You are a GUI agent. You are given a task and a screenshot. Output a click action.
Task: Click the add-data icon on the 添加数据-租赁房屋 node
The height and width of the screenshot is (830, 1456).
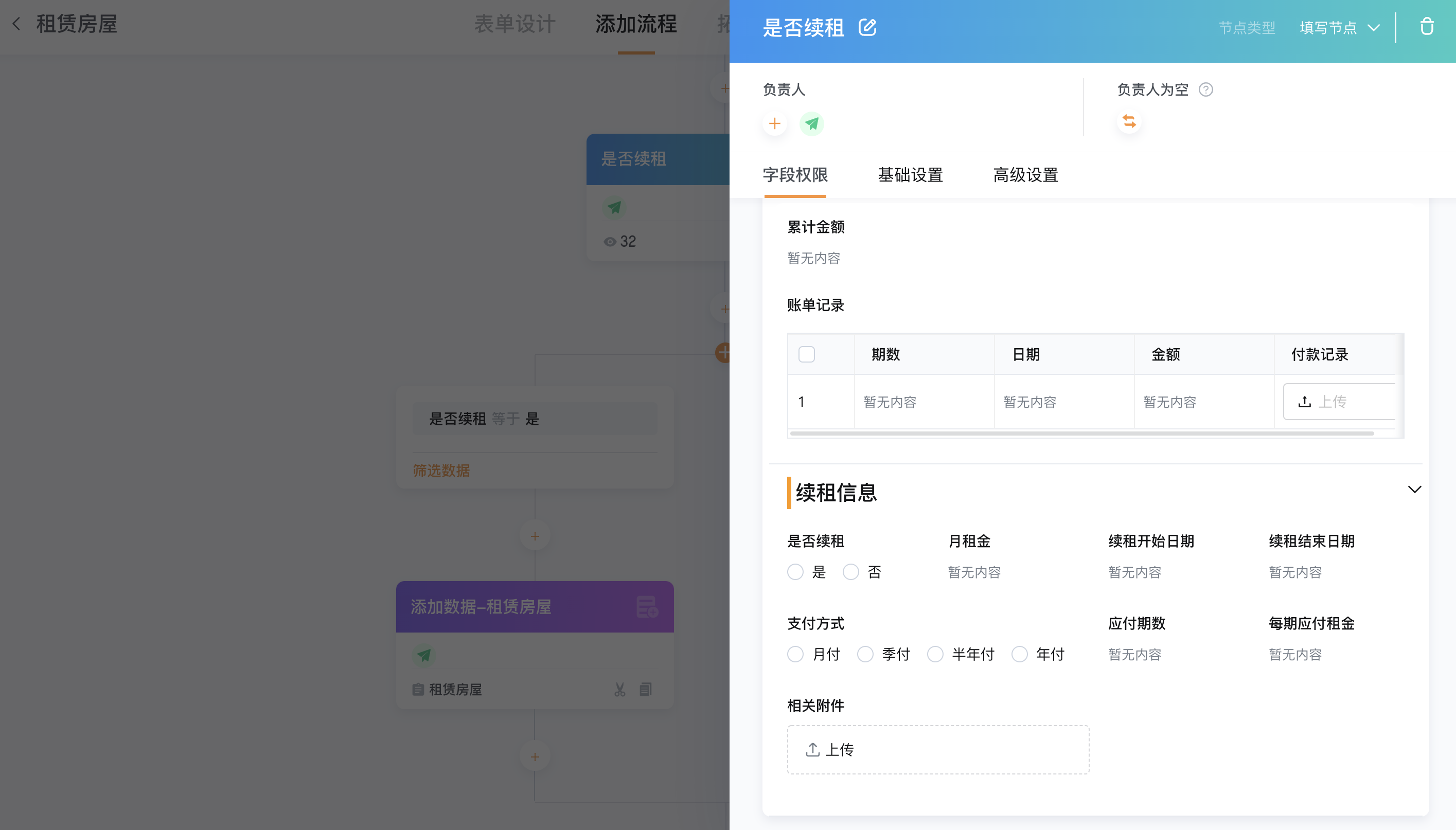coord(647,606)
